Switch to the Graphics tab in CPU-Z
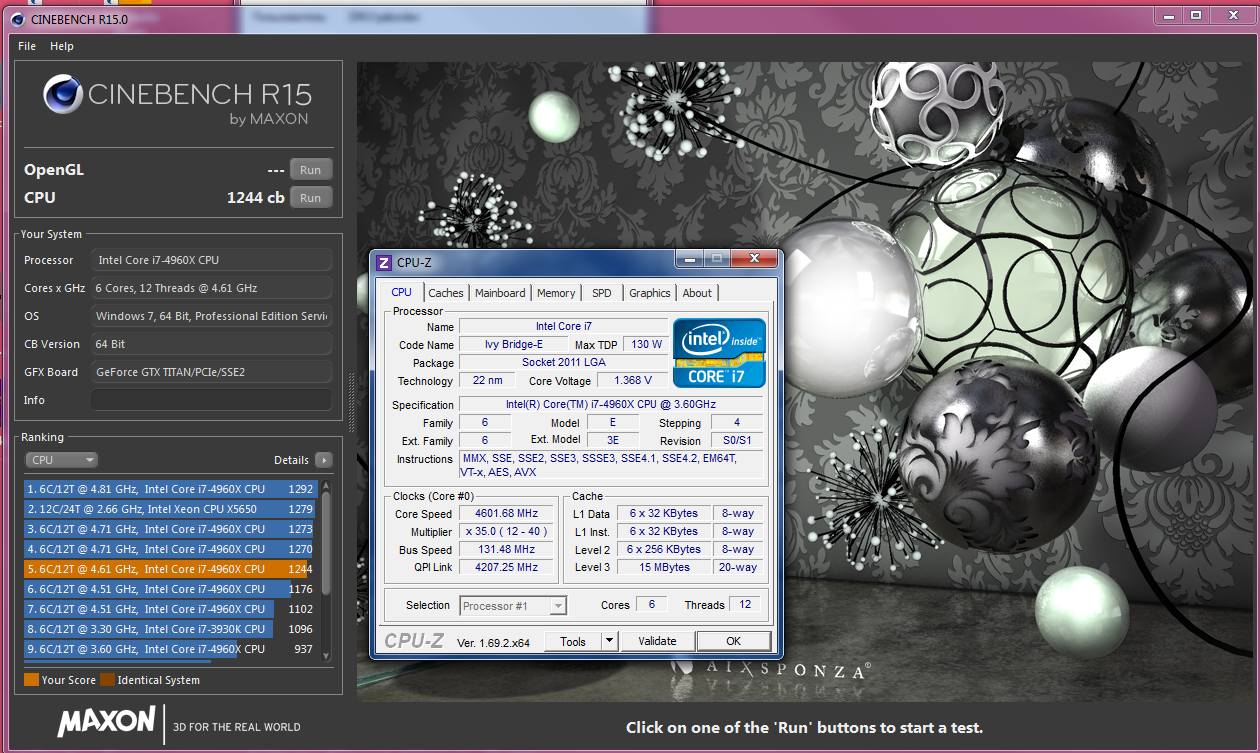This screenshot has width=1260, height=753. click(649, 293)
